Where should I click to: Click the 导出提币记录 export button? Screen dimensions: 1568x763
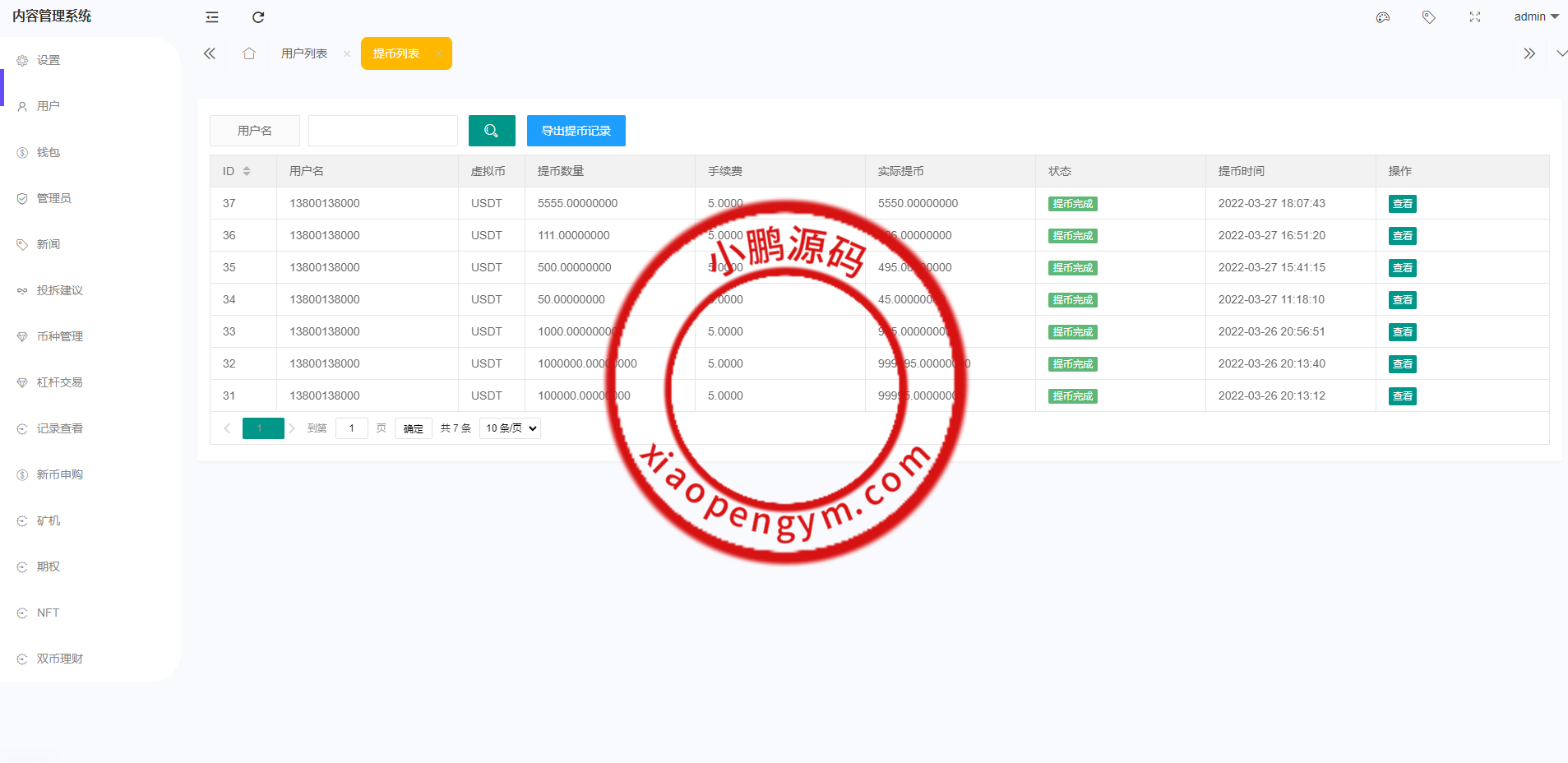point(576,131)
